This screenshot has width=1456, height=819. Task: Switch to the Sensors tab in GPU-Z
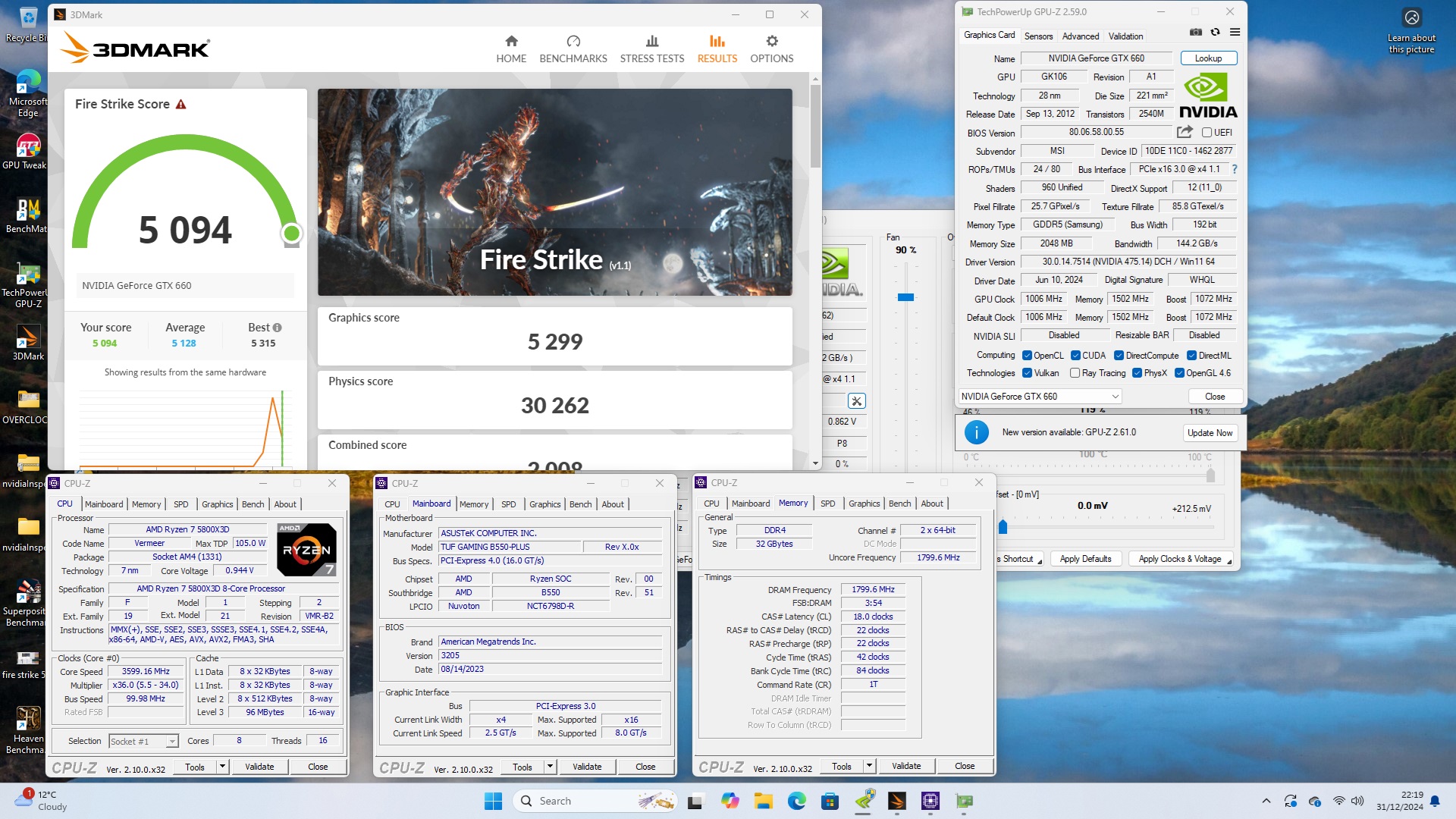coord(1038,36)
